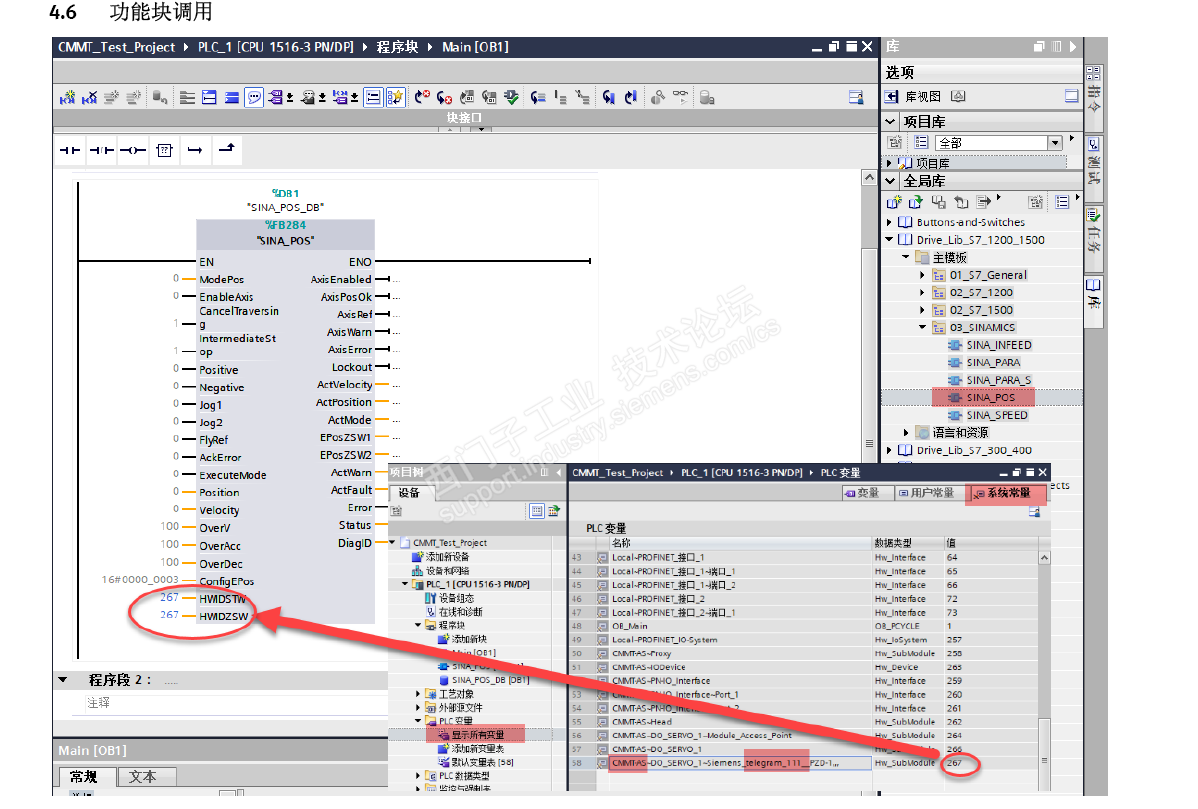Expand the 01_S7_General folder
The image size is (1198, 809).
[921, 275]
